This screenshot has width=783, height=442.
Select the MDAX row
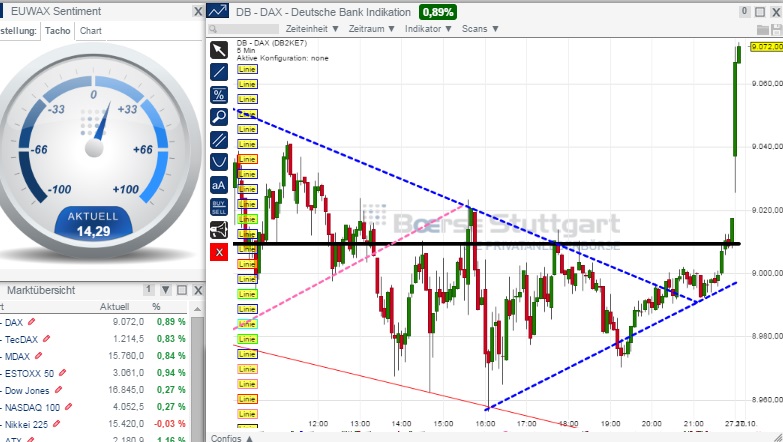[x=93, y=356]
